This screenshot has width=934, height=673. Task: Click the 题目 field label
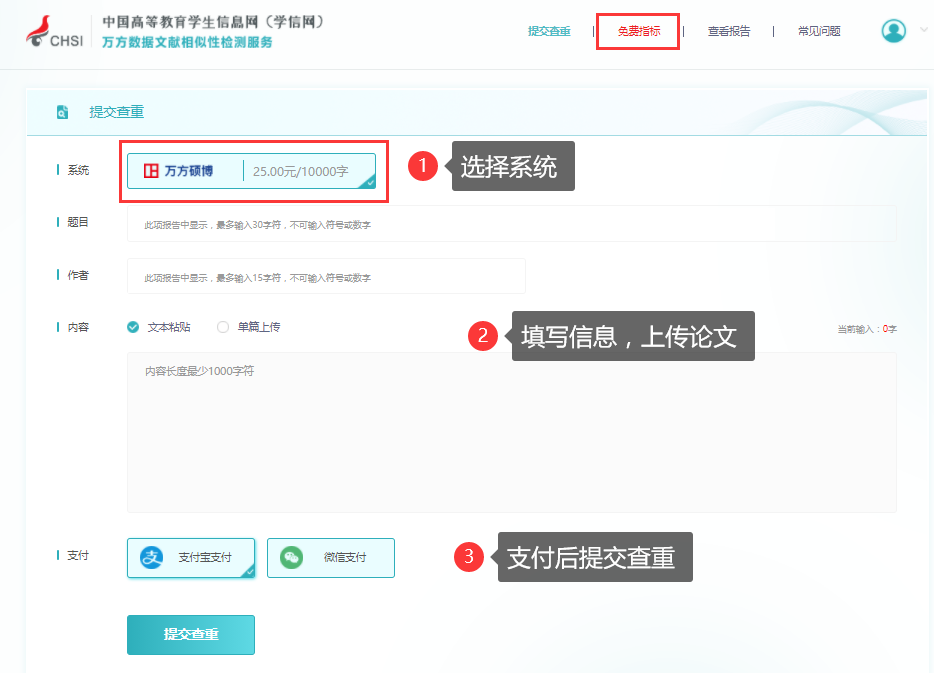coord(78,222)
